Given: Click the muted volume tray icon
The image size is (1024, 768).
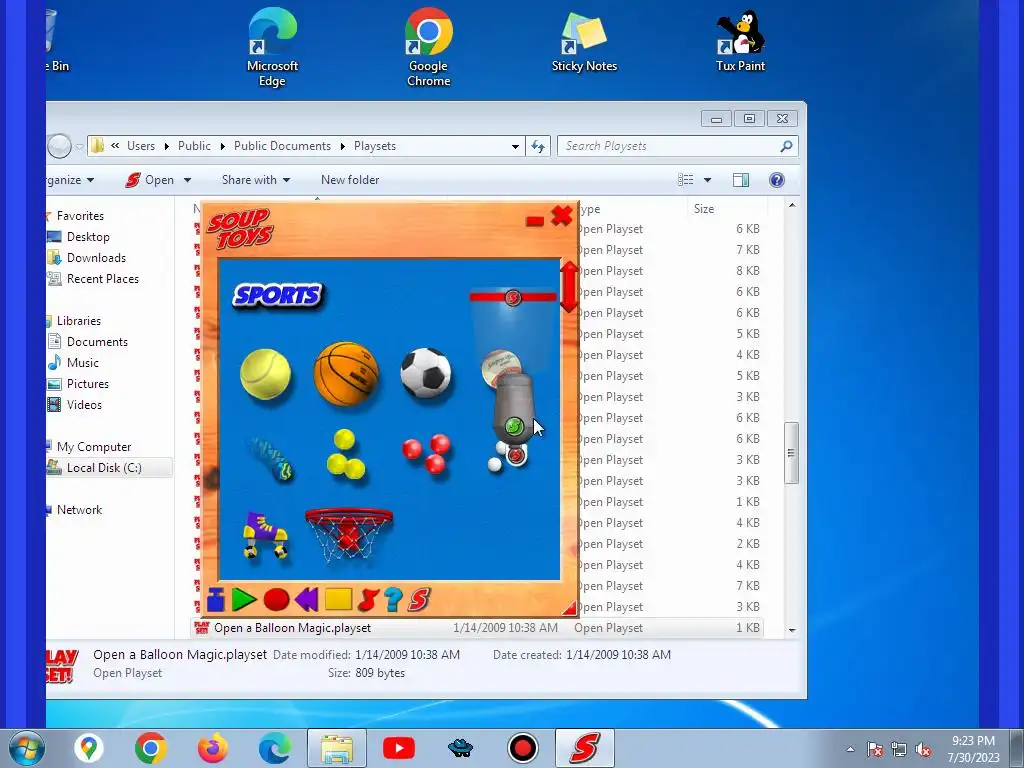Looking at the screenshot, I should pos(923,750).
